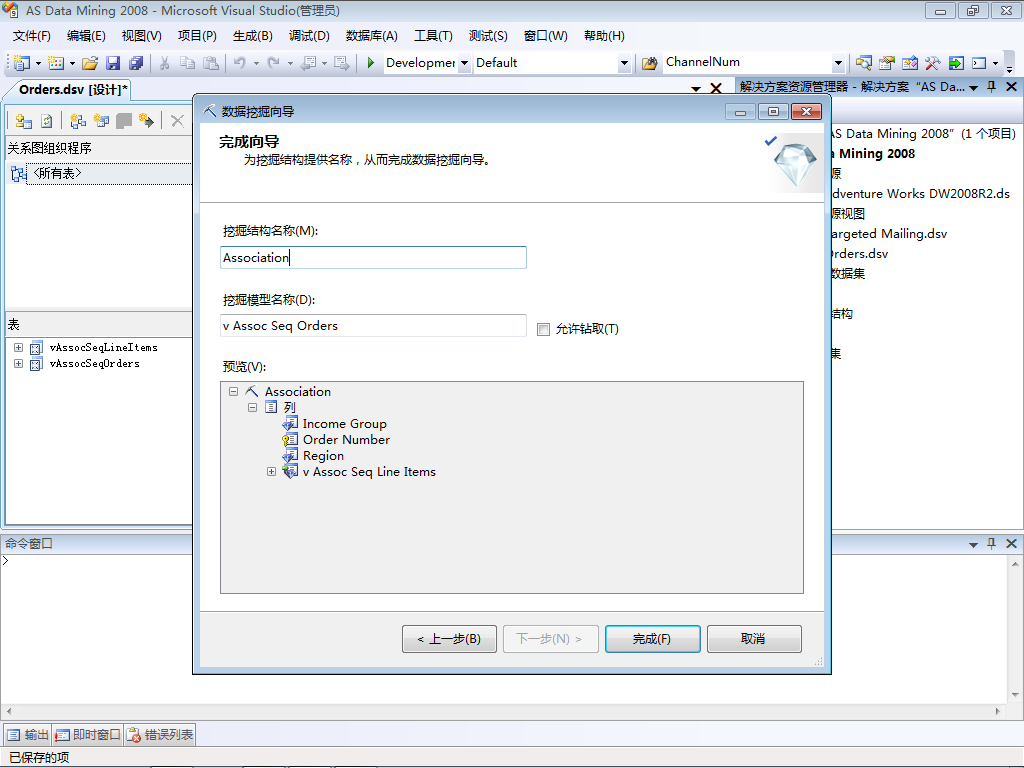The height and width of the screenshot is (768, 1024).
Task: Switch to the 输出 tab
Action: click(28, 735)
